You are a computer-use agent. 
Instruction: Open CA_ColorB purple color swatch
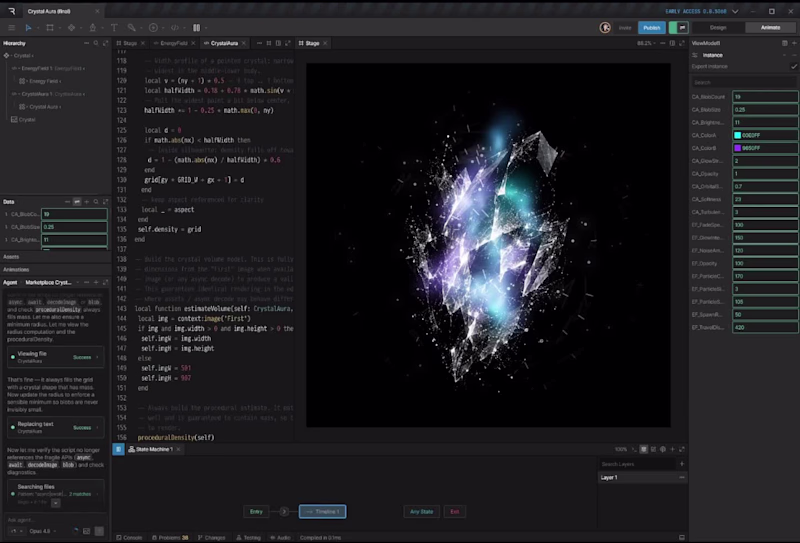(x=737, y=148)
